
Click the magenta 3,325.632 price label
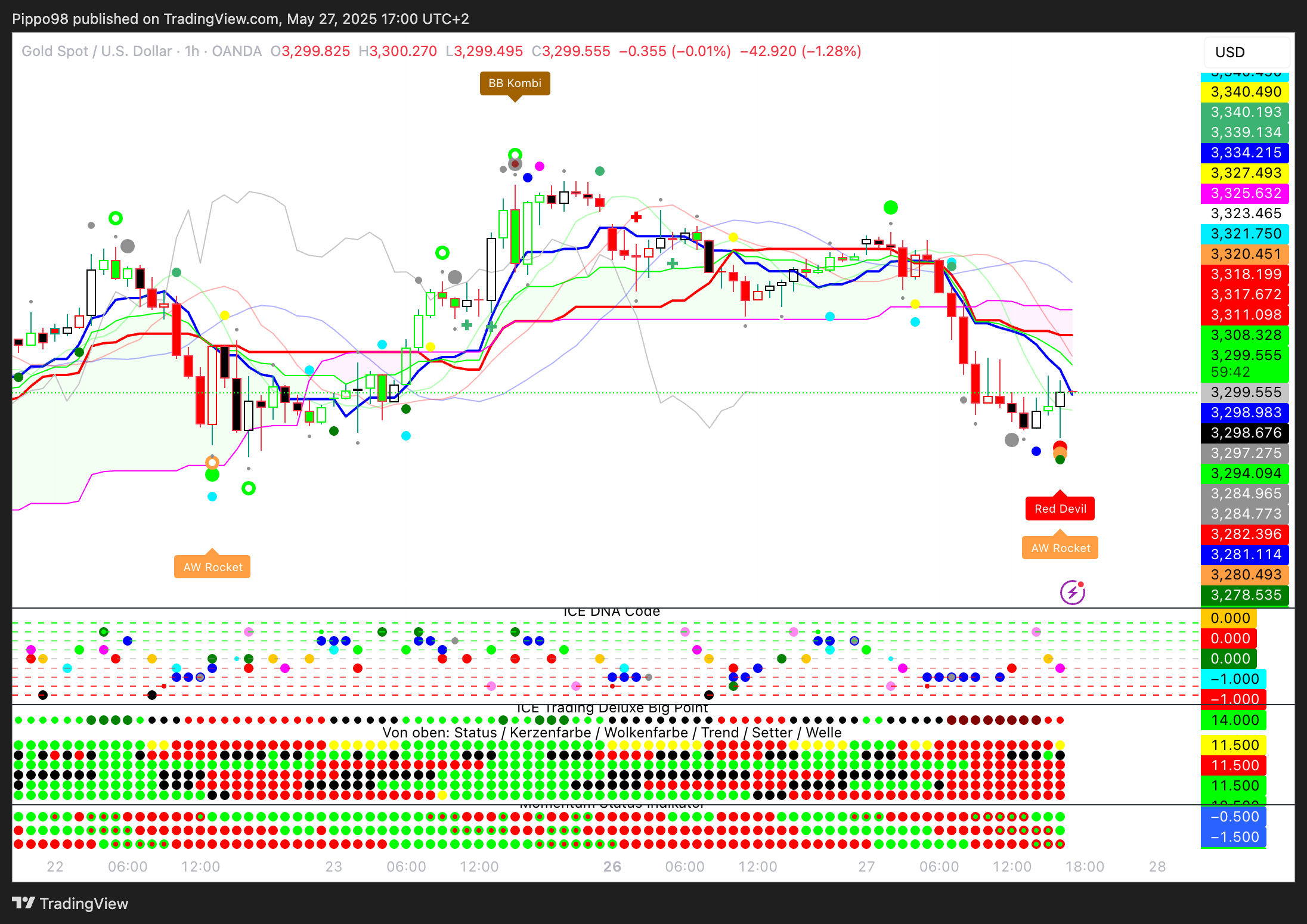click(1245, 193)
